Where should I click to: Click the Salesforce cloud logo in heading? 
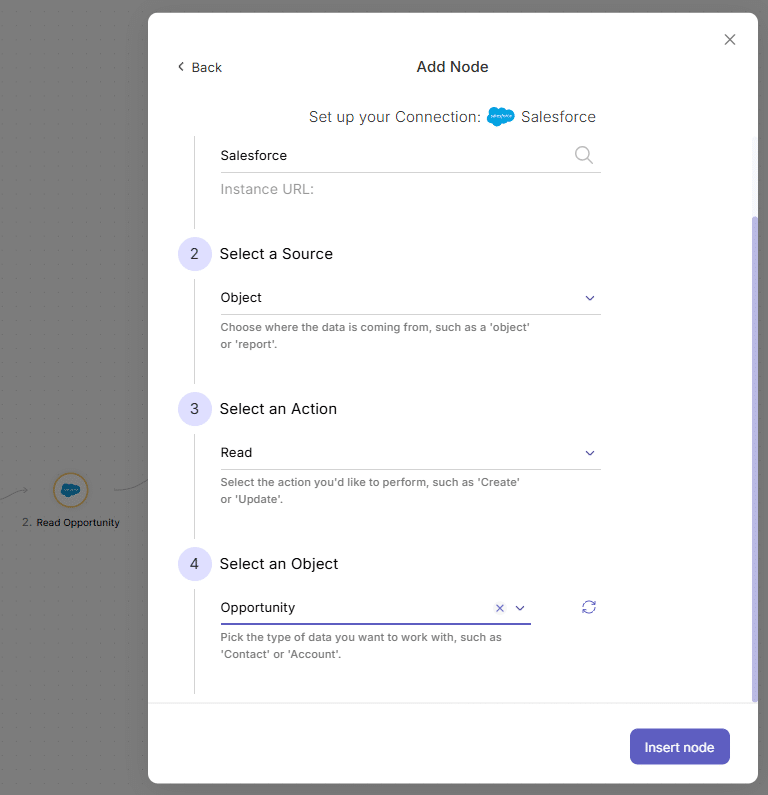(500, 117)
